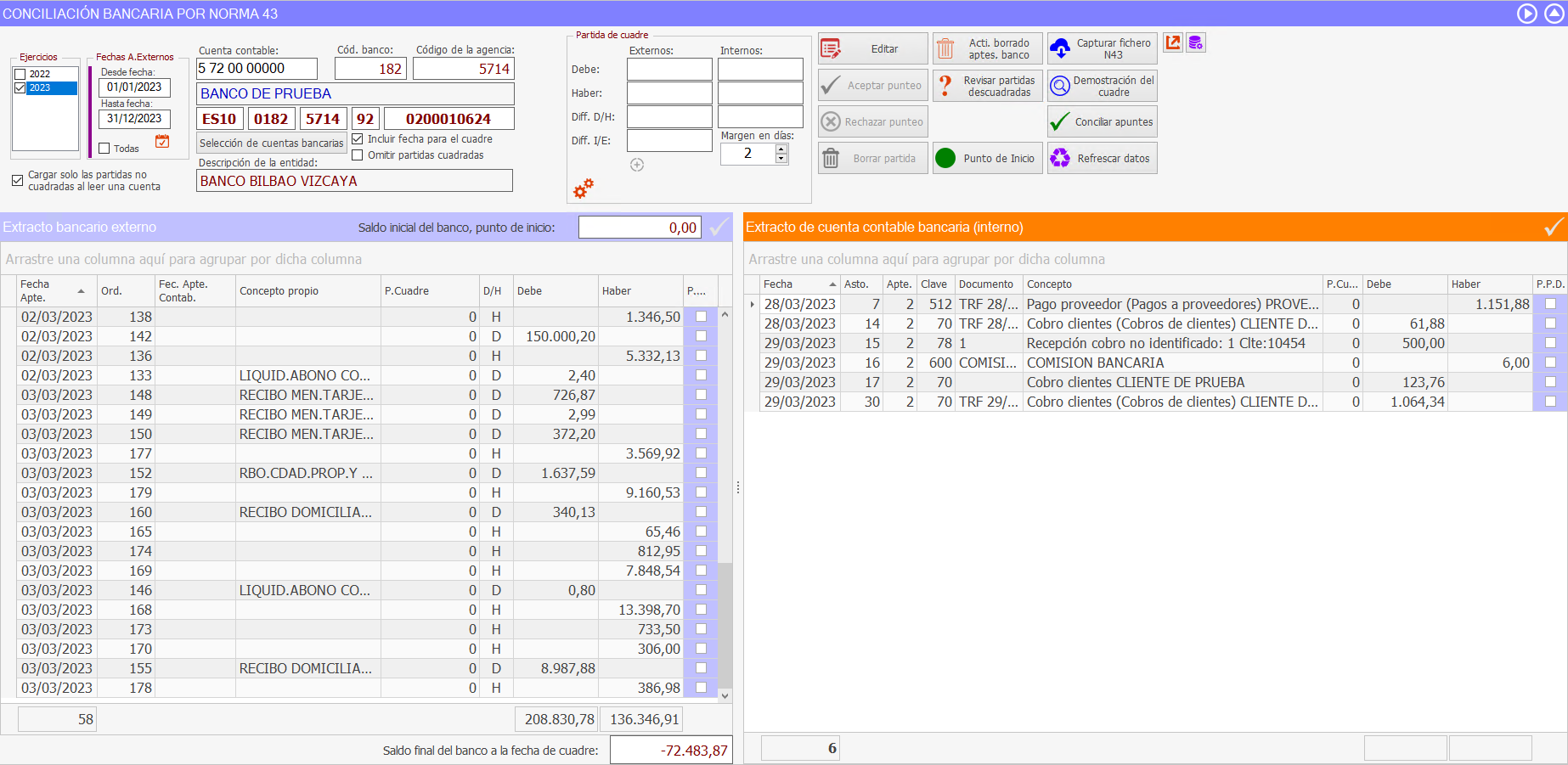Click Capturar fichero N43 button
Image resolution: width=1568 pixels, height=765 pixels.
point(1102,49)
